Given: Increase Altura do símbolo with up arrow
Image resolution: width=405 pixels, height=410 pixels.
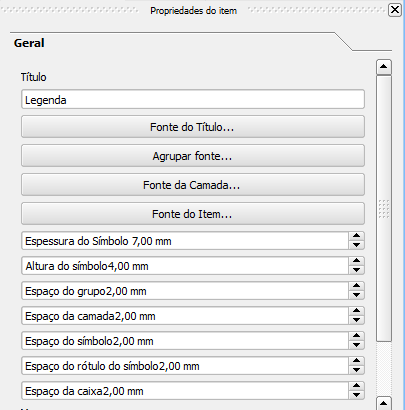Looking at the screenshot, I should click(x=356, y=261).
